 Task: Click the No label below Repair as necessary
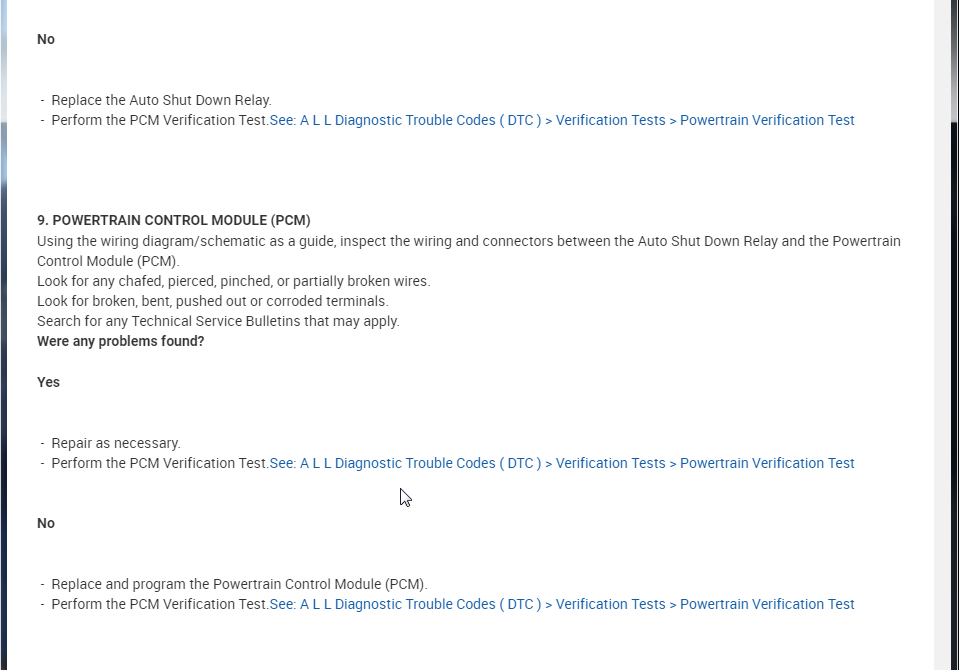(46, 523)
